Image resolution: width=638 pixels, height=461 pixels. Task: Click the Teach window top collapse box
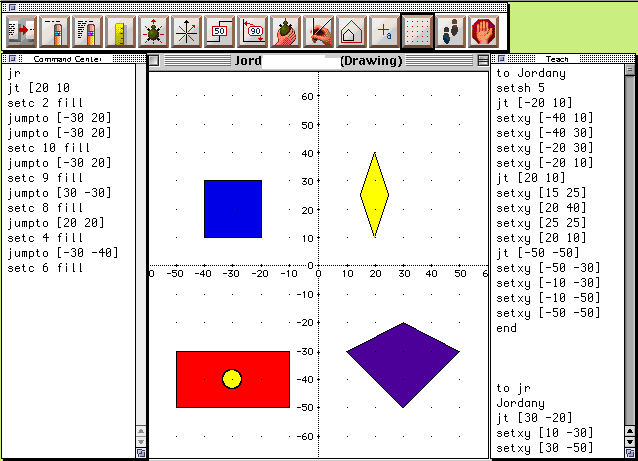(x=629, y=70)
